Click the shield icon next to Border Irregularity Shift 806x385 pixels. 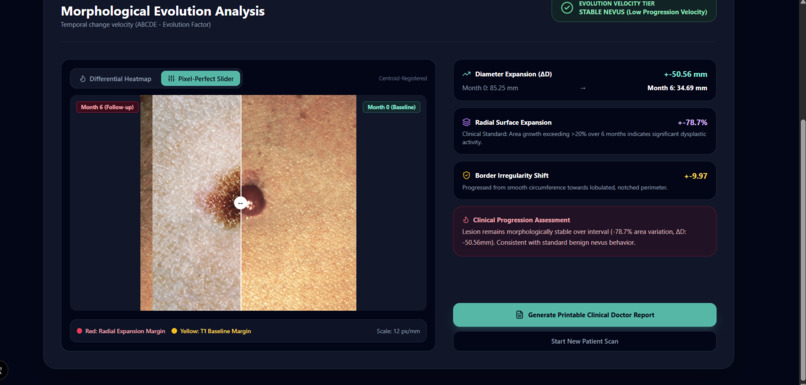466,175
